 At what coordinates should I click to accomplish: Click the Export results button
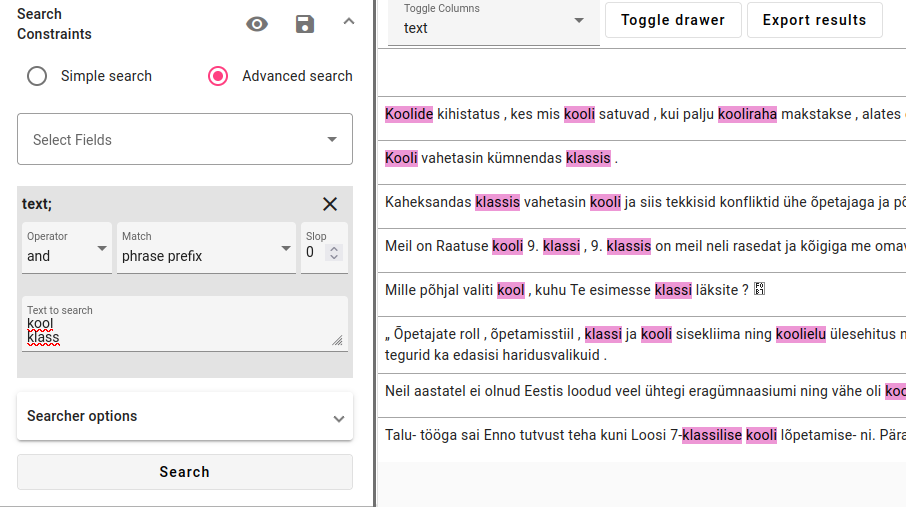pyautogui.click(x=815, y=20)
